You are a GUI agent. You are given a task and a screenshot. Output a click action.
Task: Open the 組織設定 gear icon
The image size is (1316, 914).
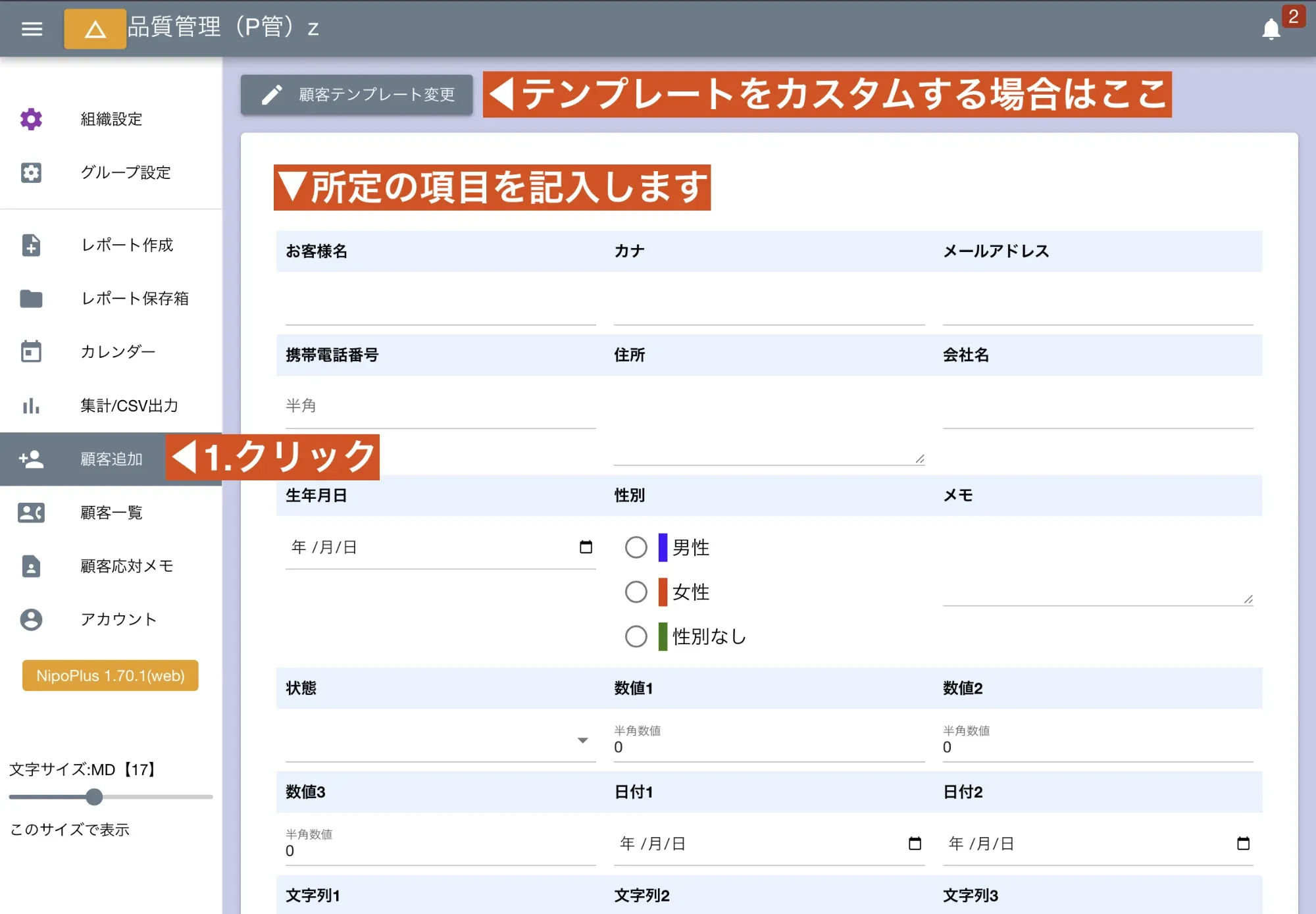[31, 119]
